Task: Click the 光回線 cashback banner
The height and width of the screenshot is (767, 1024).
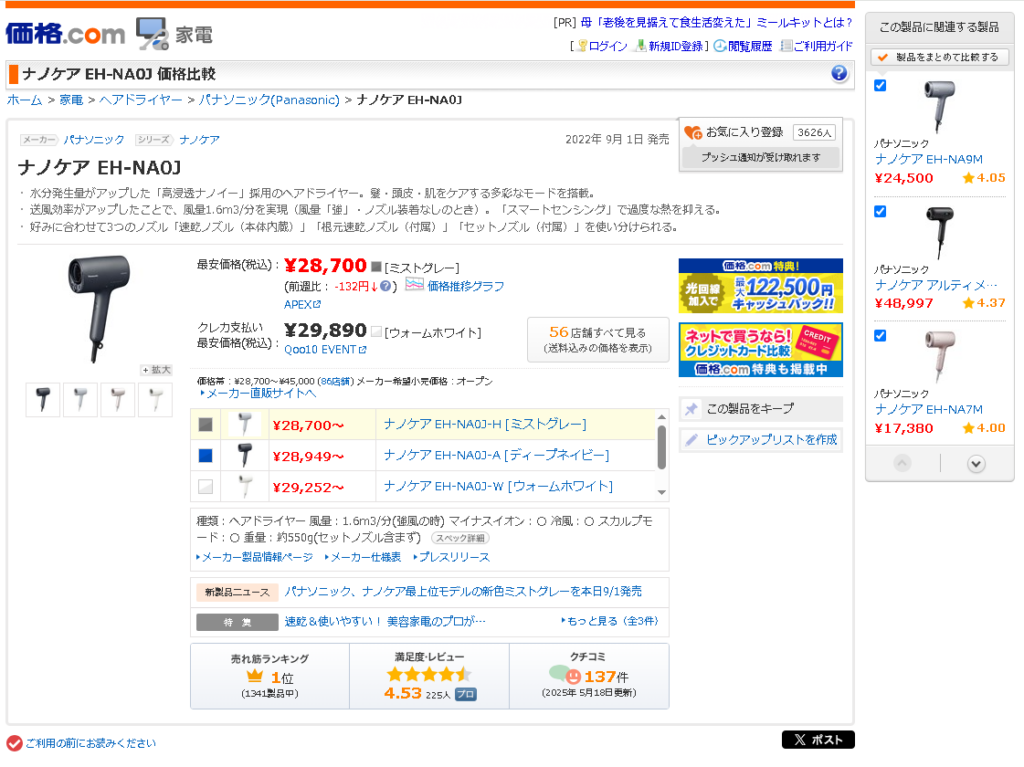Action: click(x=760, y=286)
